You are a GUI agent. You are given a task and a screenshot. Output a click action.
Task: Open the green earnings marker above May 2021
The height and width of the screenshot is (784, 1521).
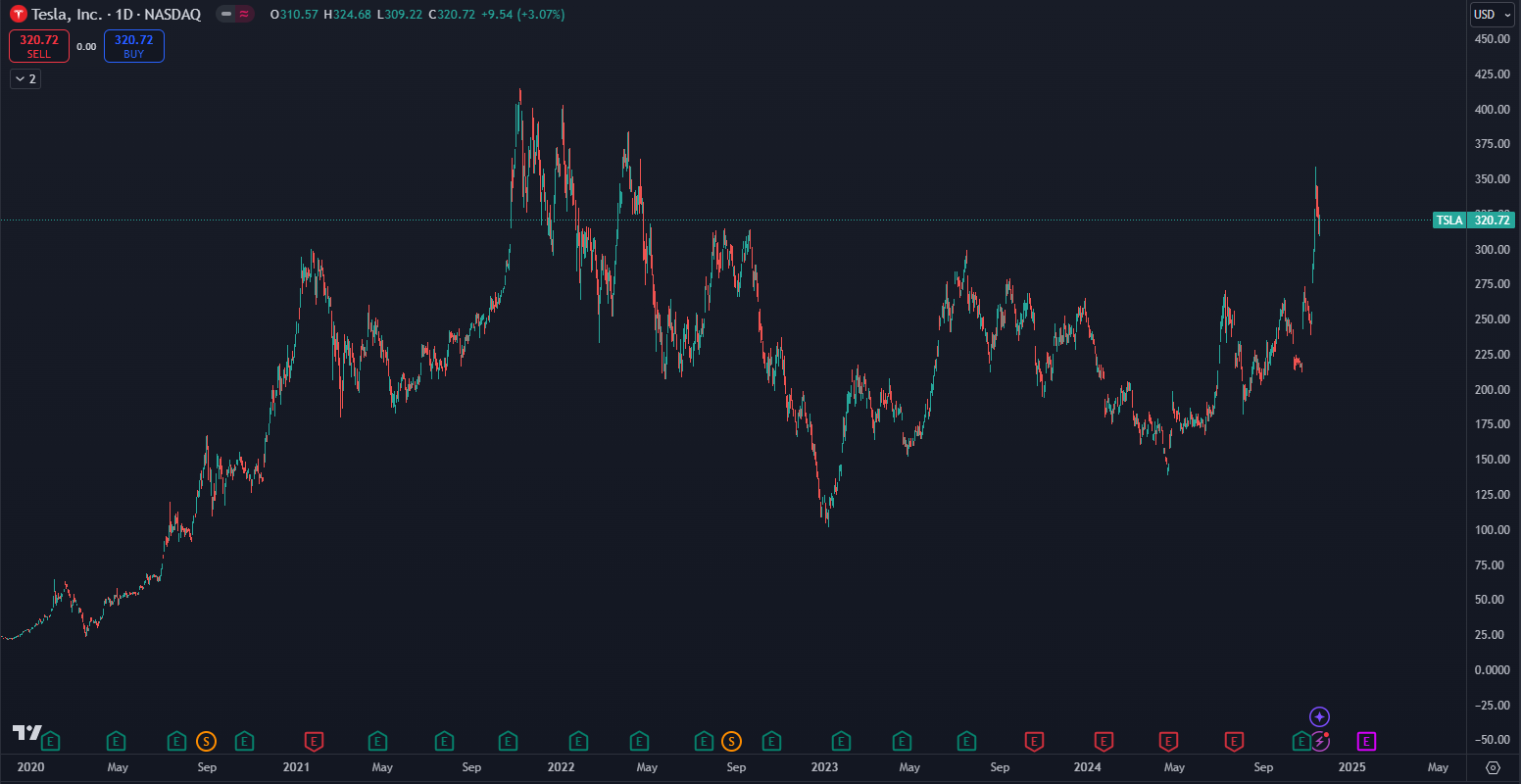click(x=377, y=741)
